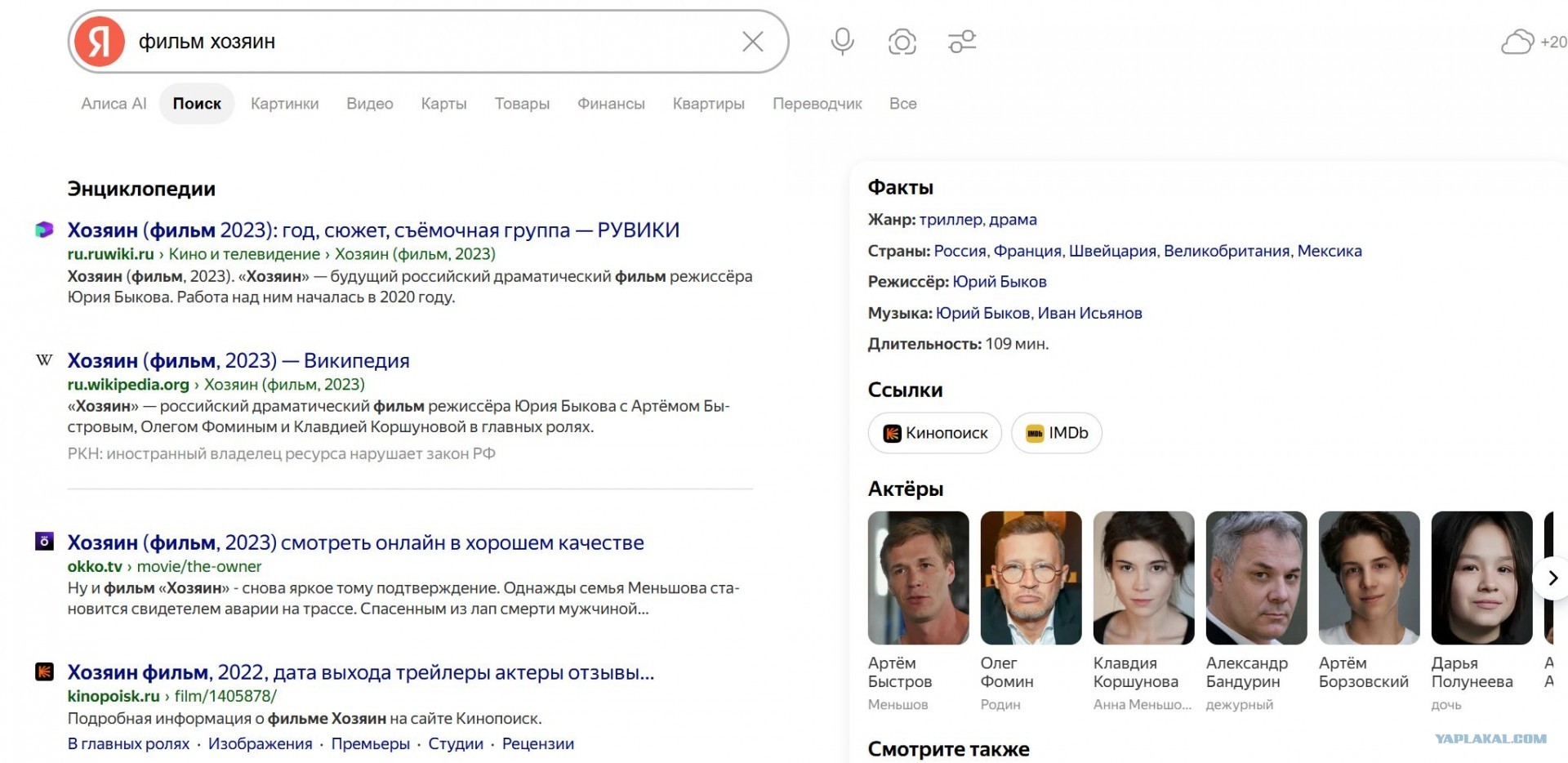Go to the Карты tab
Image resolution: width=1568 pixels, height=763 pixels.
coord(443,104)
